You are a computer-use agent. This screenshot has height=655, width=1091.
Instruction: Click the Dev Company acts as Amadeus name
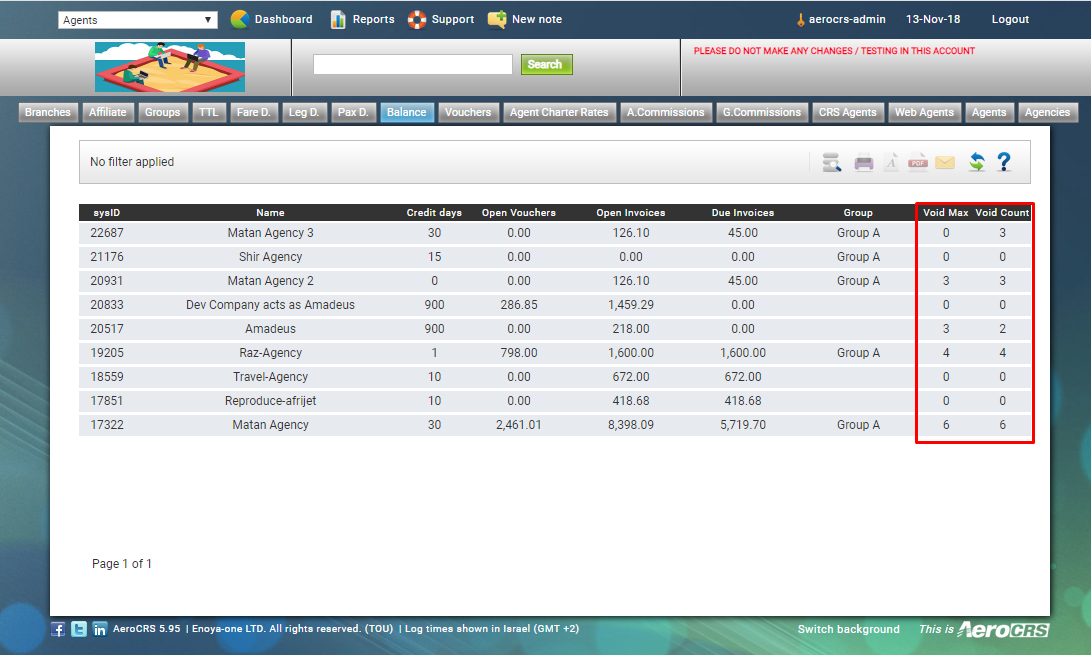click(x=271, y=305)
